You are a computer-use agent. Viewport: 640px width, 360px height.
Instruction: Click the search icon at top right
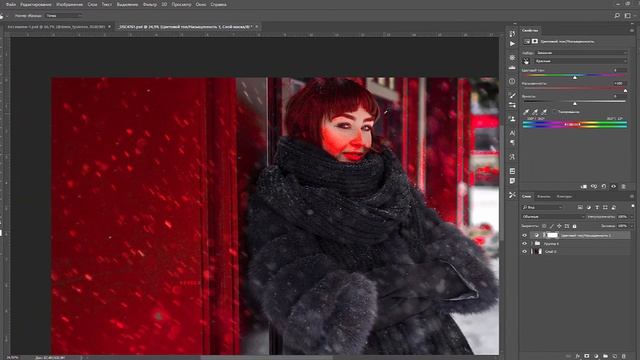tap(617, 16)
